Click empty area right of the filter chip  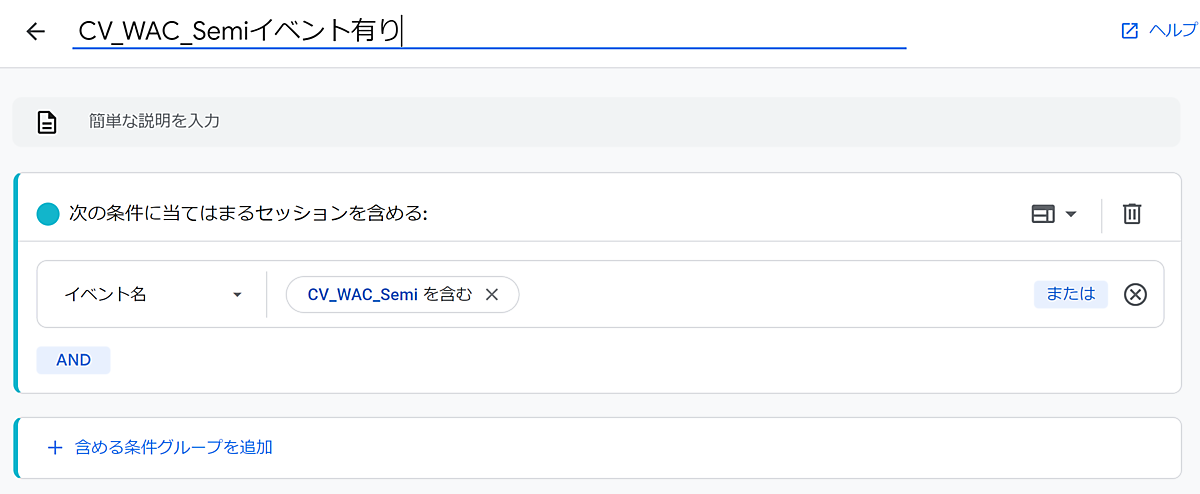(770, 295)
